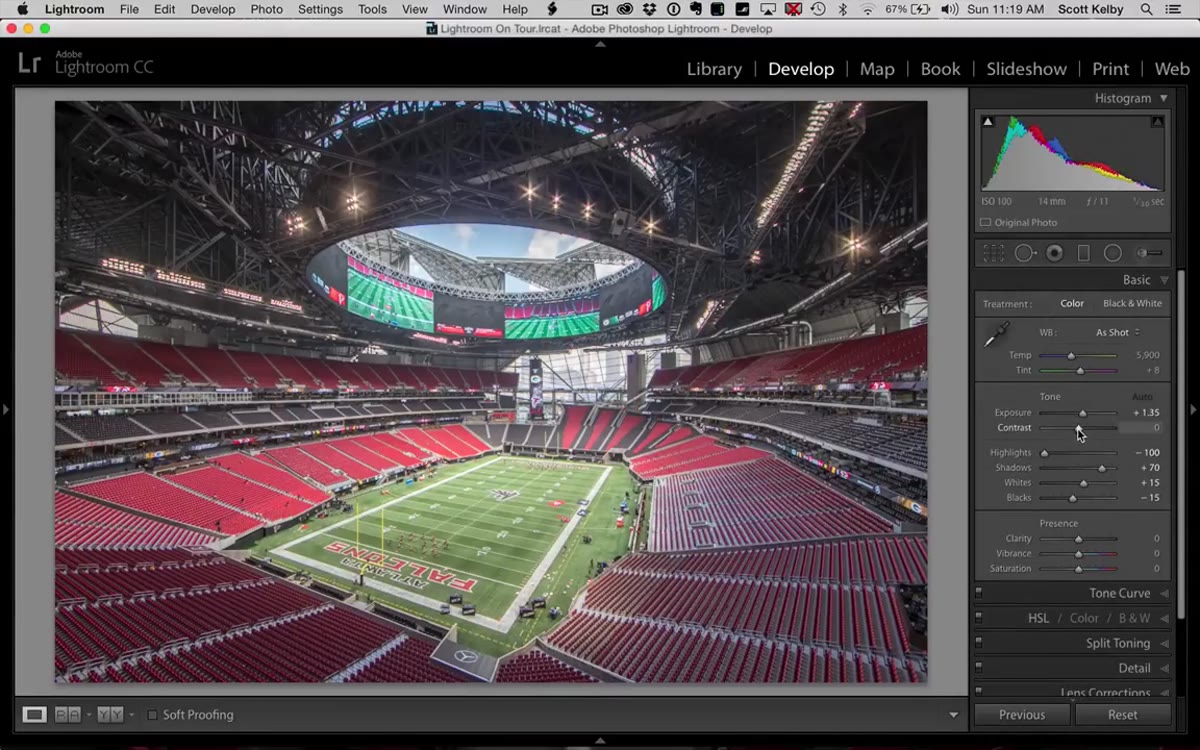
Task: Open the Settings menu
Action: (320, 9)
